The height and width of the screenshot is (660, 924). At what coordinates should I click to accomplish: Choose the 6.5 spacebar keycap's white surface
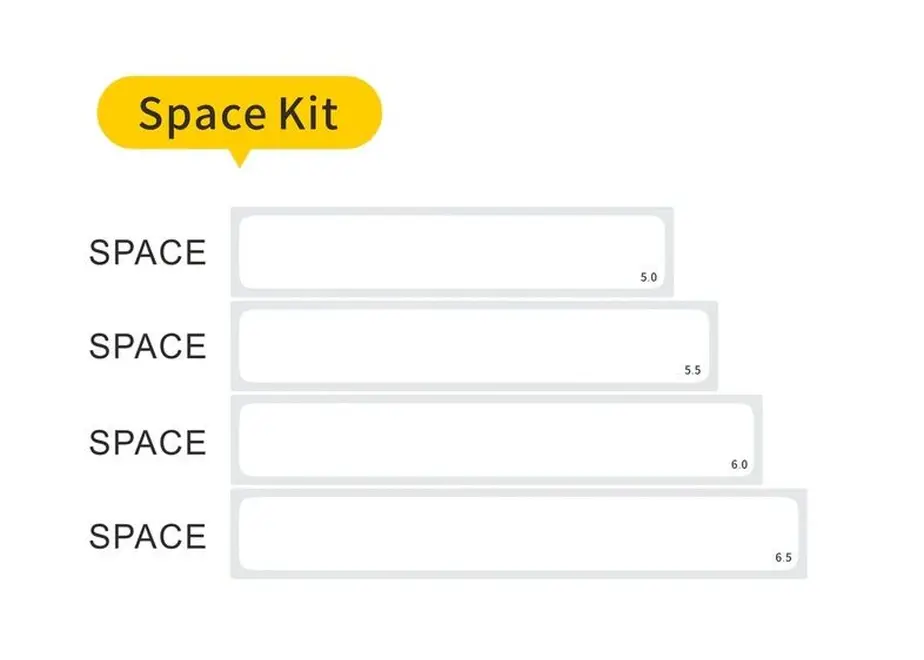coord(519,533)
